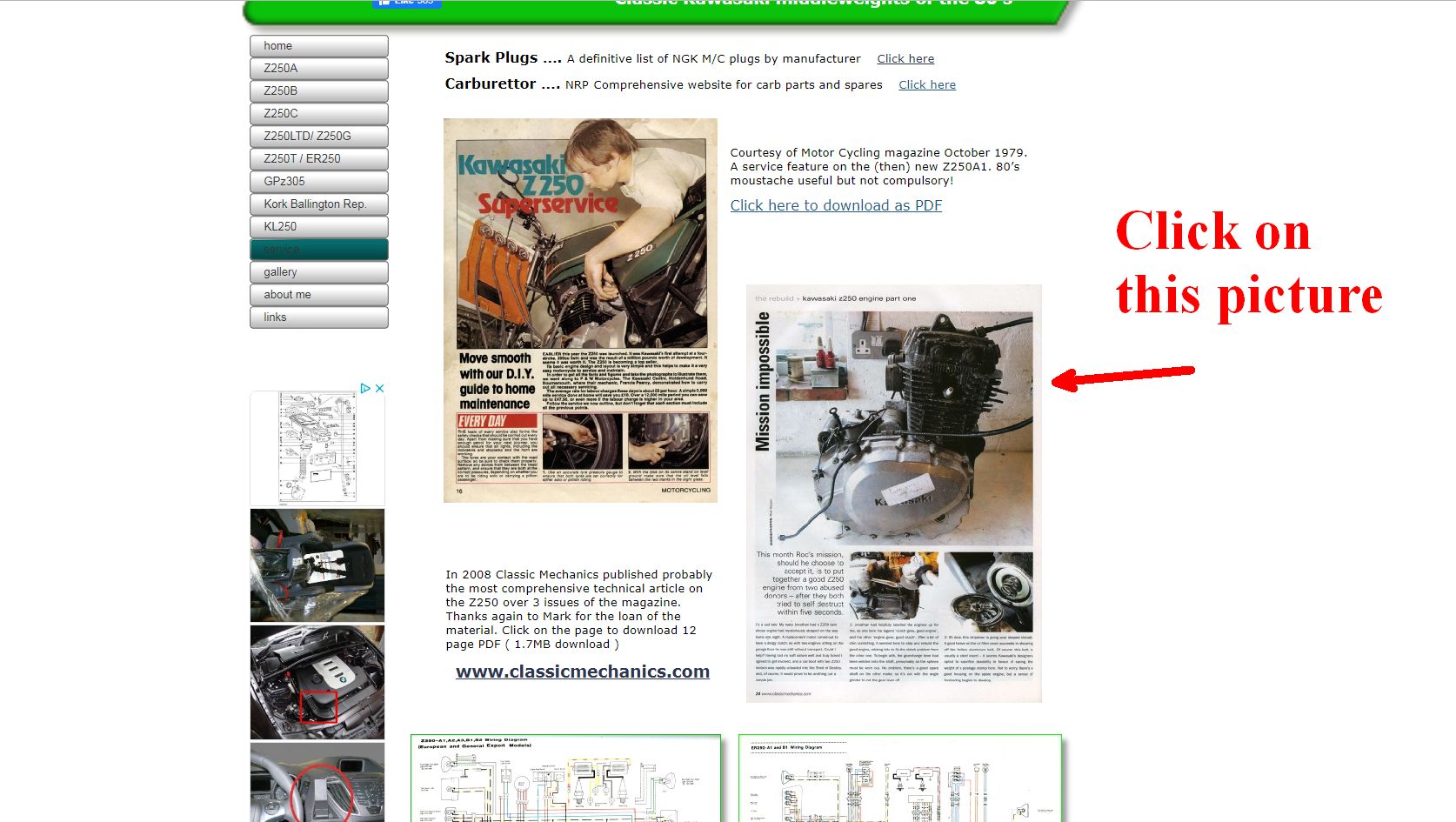
Task: Click the AdChoices triangle icon
Action: (x=365, y=388)
